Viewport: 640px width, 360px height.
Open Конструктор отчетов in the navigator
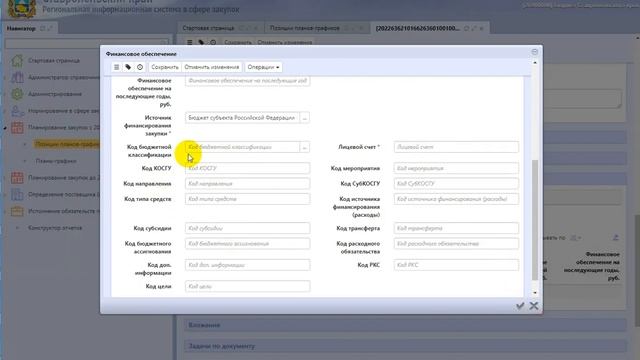click(55, 228)
